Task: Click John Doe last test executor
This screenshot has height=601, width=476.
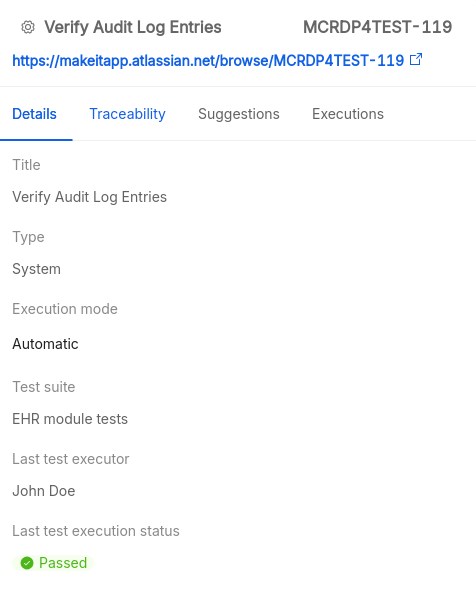Action: coord(44,491)
